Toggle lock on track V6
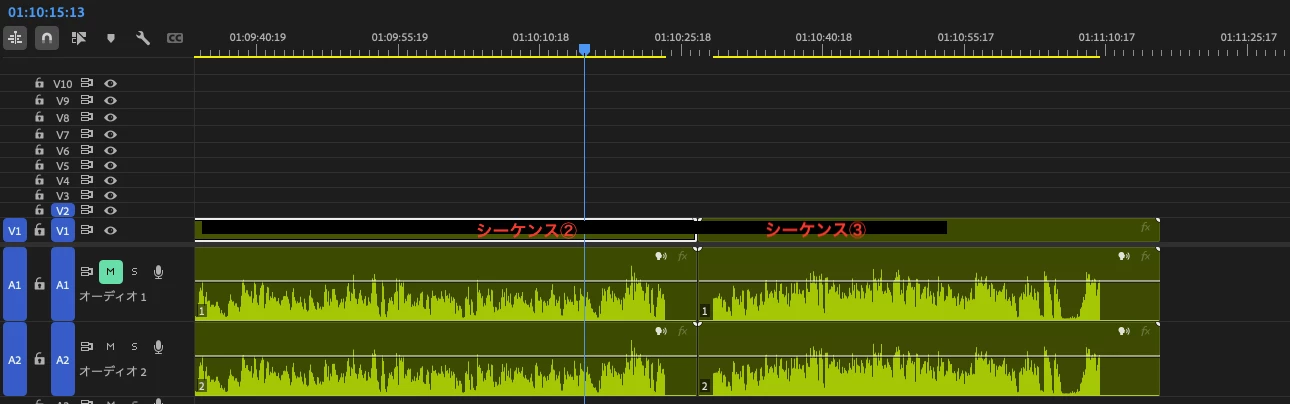The width and height of the screenshot is (1290, 404). (39, 150)
